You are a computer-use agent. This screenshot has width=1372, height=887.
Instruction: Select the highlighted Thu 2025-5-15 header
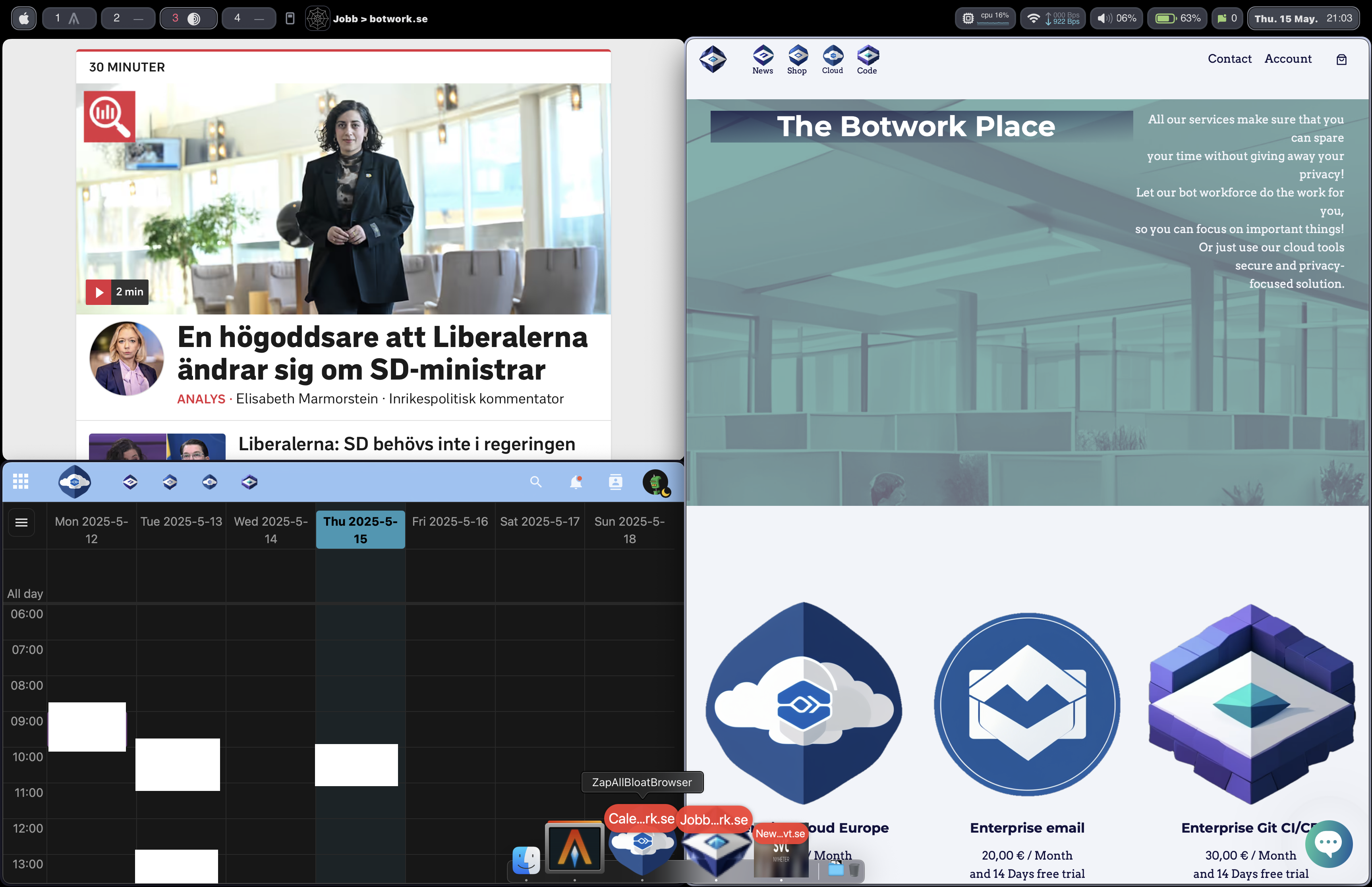tap(360, 530)
